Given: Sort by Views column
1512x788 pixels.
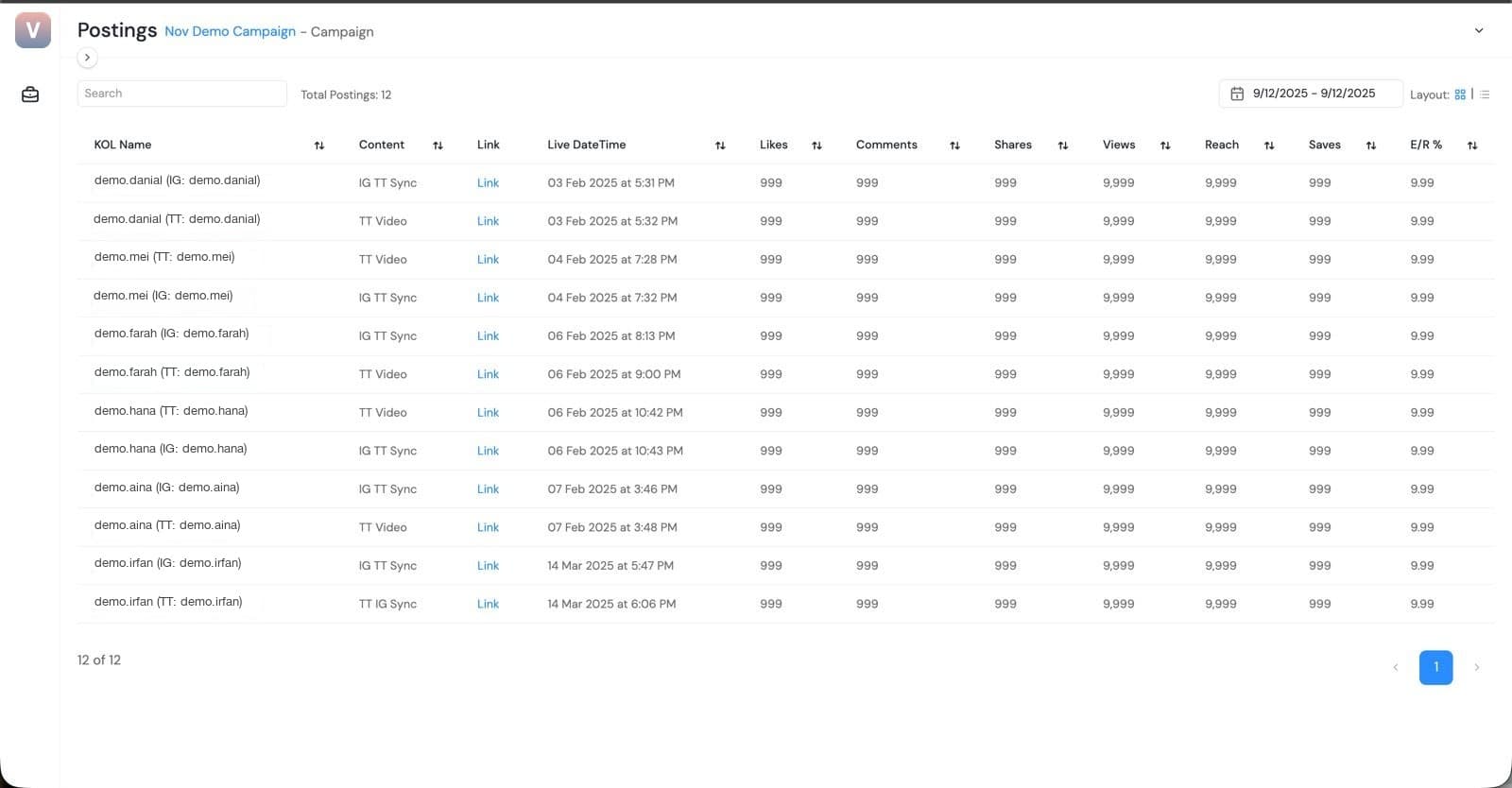Looking at the screenshot, I should 1165,146.
